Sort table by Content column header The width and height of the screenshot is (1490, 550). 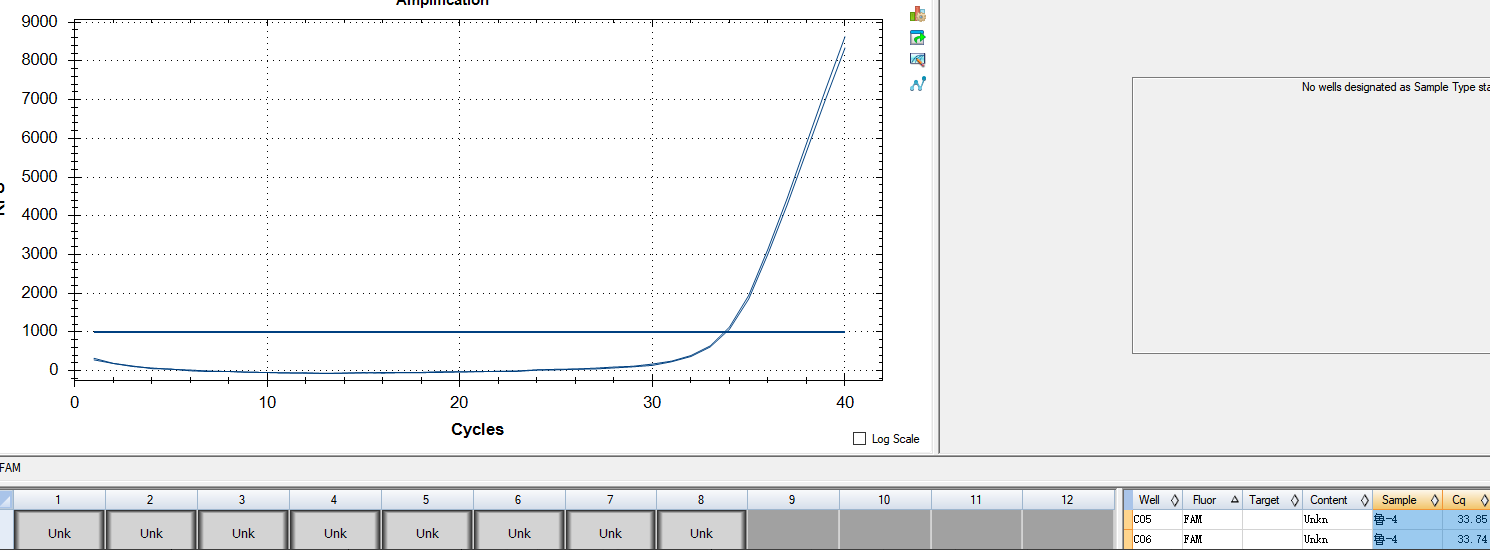click(1337, 500)
